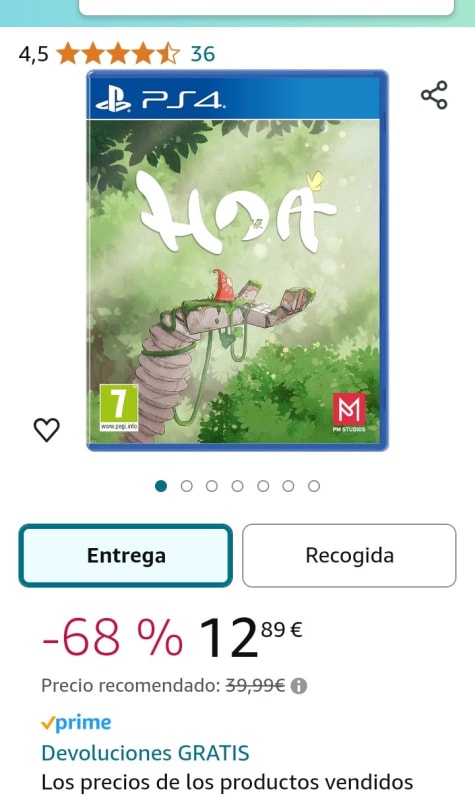This screenshot has width=475, height=798.
Task: Tap the PS4 logo on cover
Action: coord(160,100)
